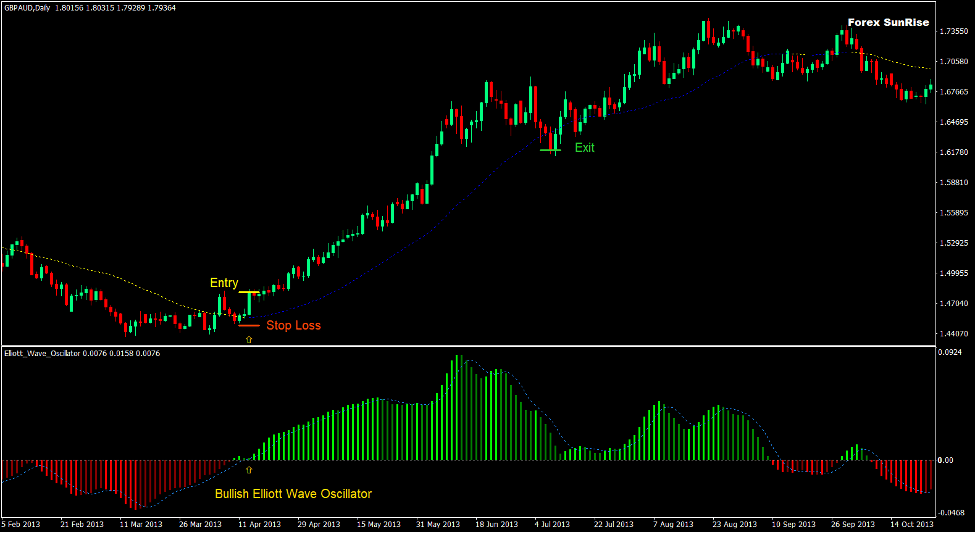Click the -0.0408 oscillator scale value
The width and height of the screenshot is (977, 533).
[x=951, y=513]
